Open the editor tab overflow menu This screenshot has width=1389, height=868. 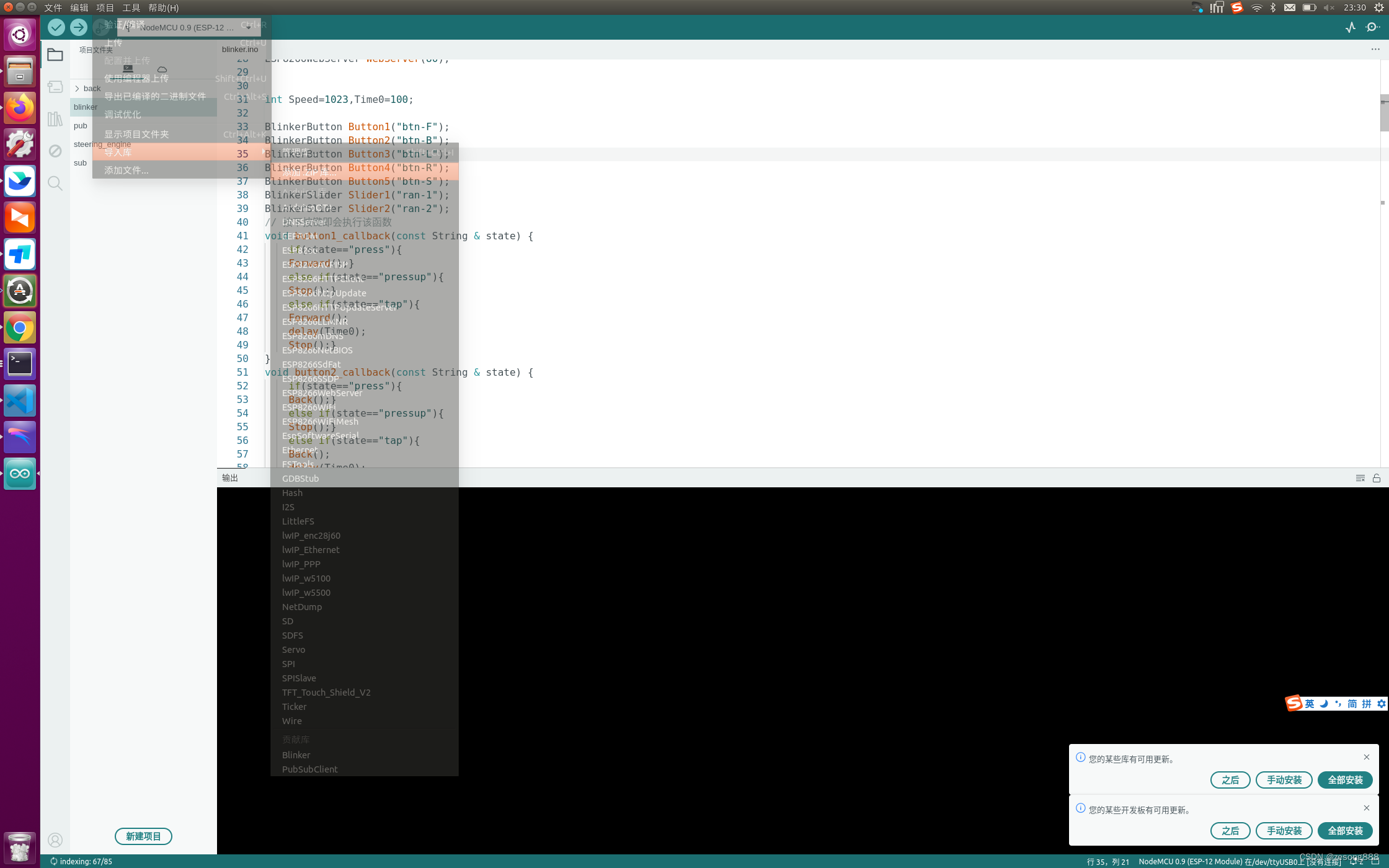[x=1375, y=50]
